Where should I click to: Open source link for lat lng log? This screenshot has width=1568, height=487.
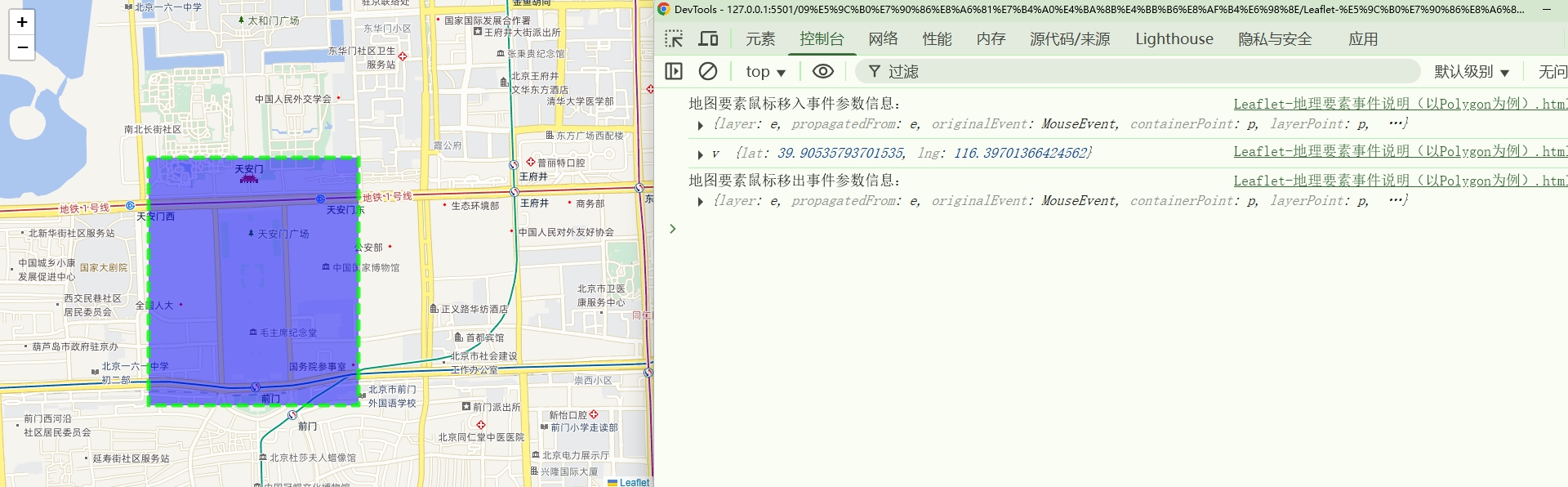point(1400,151)
